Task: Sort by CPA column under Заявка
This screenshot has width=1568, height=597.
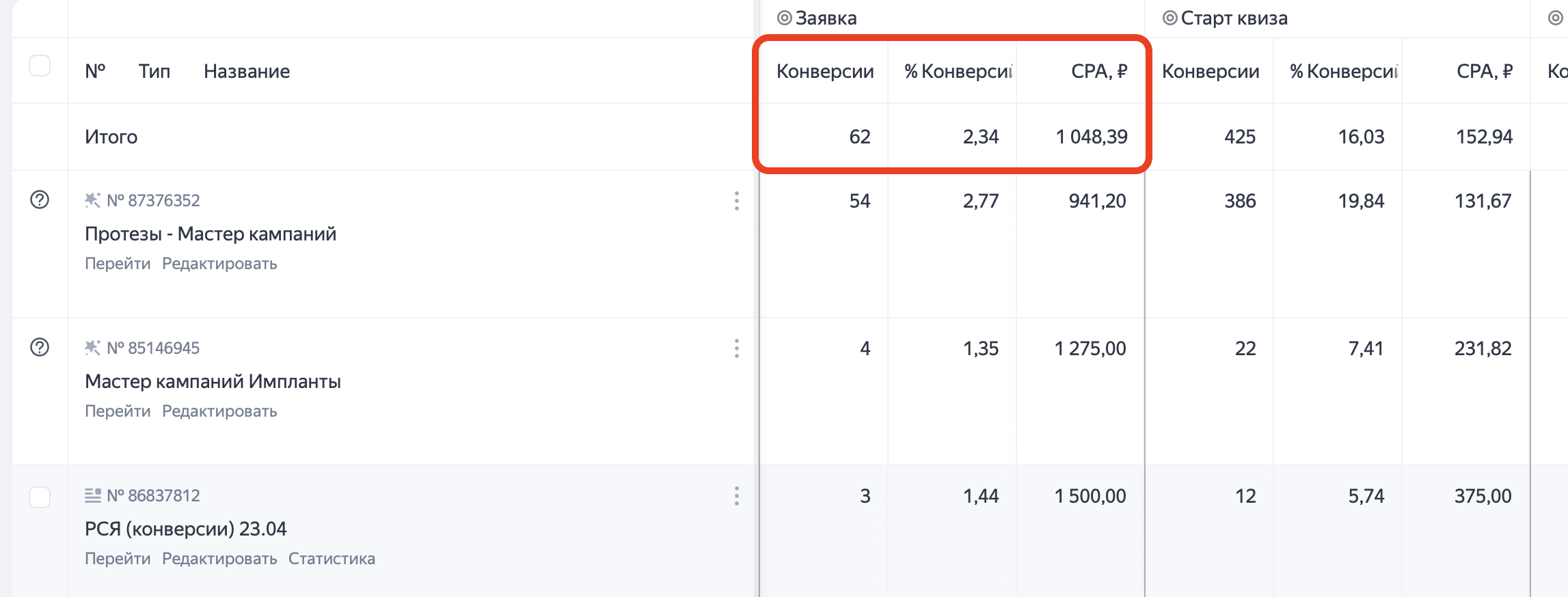Action: pyautogui.click(x=1099, y=71)
